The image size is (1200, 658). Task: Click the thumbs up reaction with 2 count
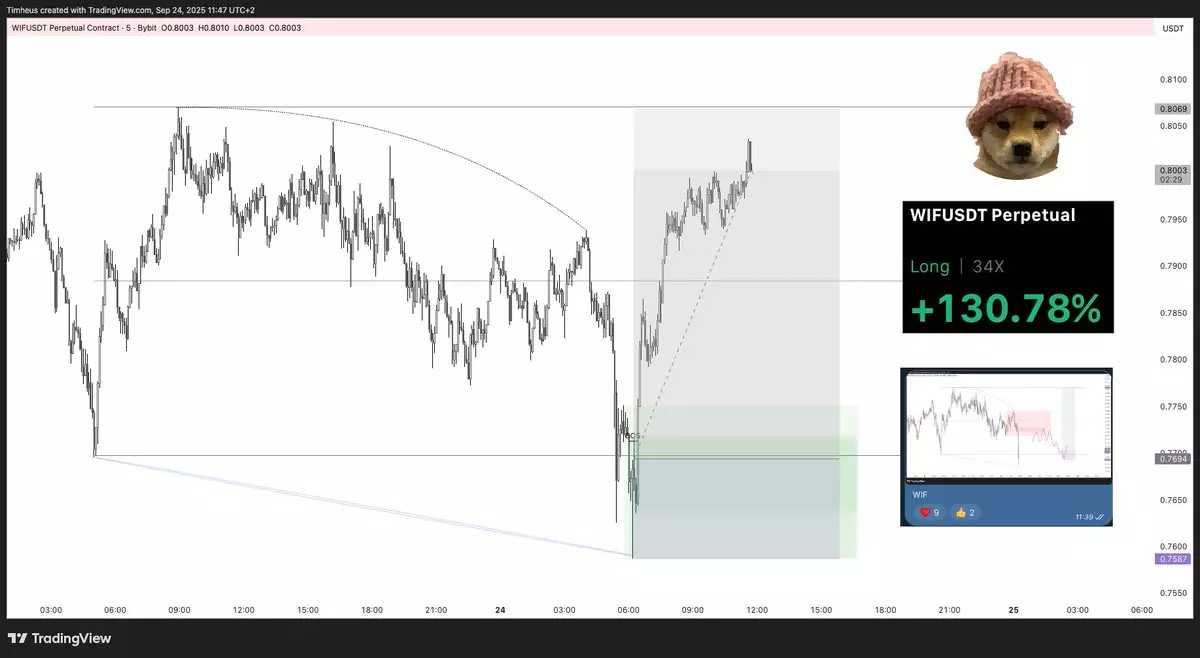click(966, 512)
